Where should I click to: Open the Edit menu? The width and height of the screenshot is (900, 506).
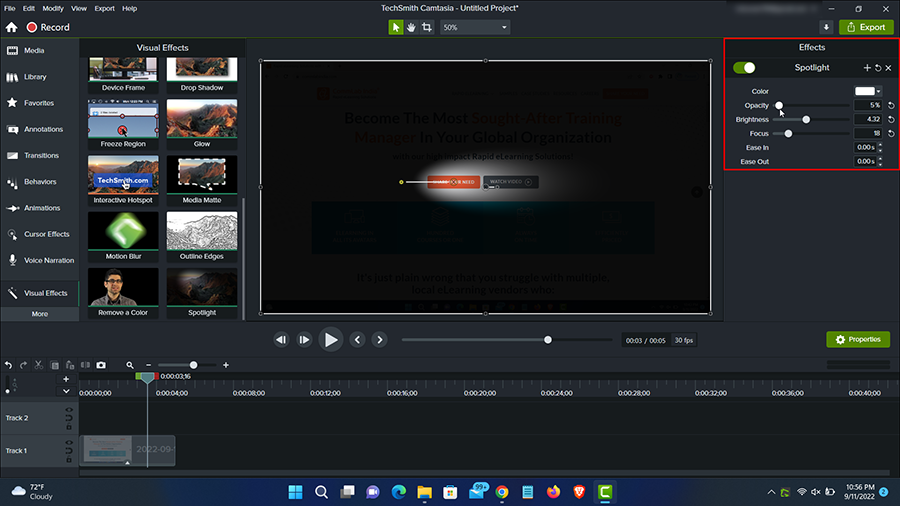click(x=29, y=8)
